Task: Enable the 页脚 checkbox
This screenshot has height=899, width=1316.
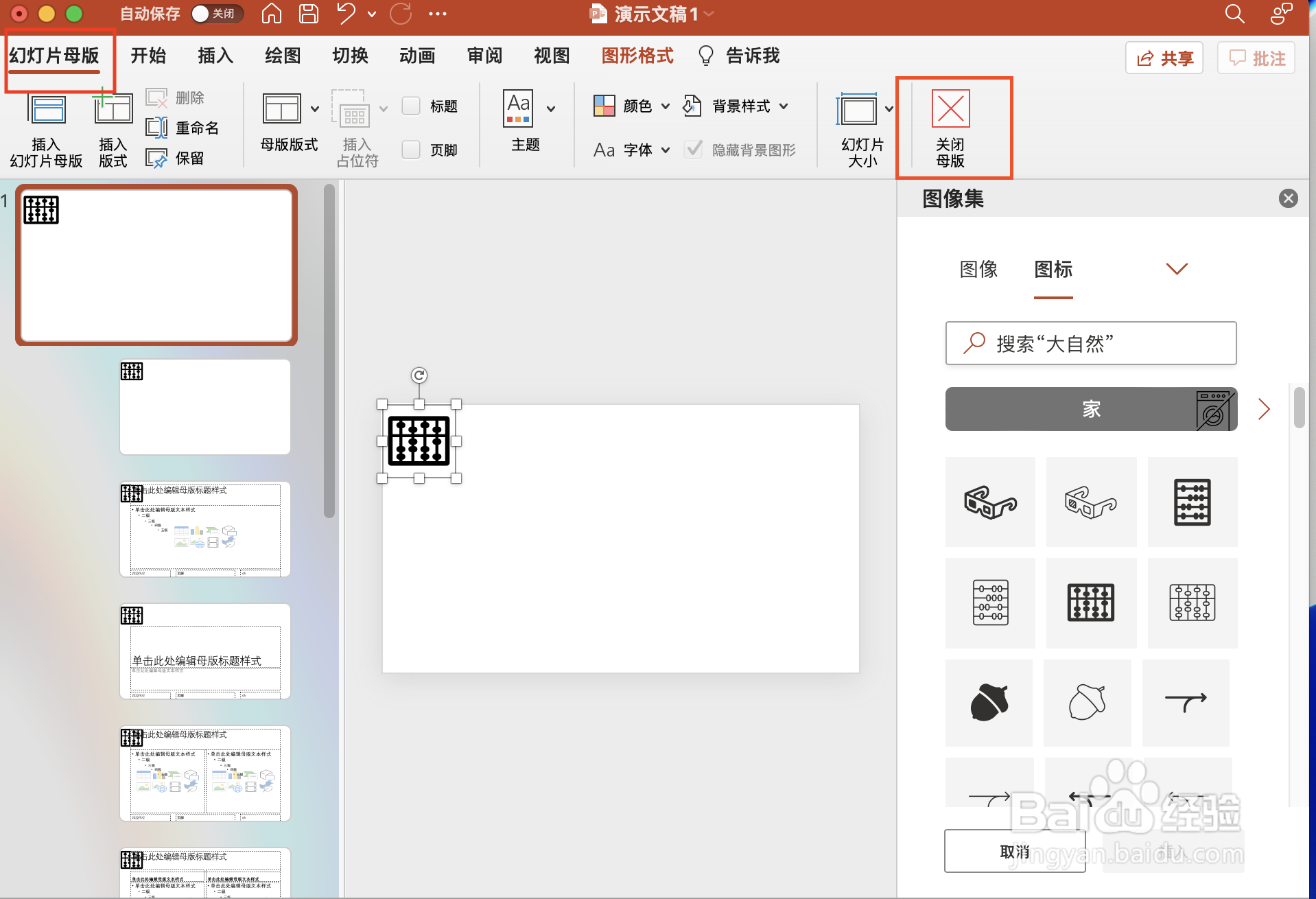Action: pos(411,150)
